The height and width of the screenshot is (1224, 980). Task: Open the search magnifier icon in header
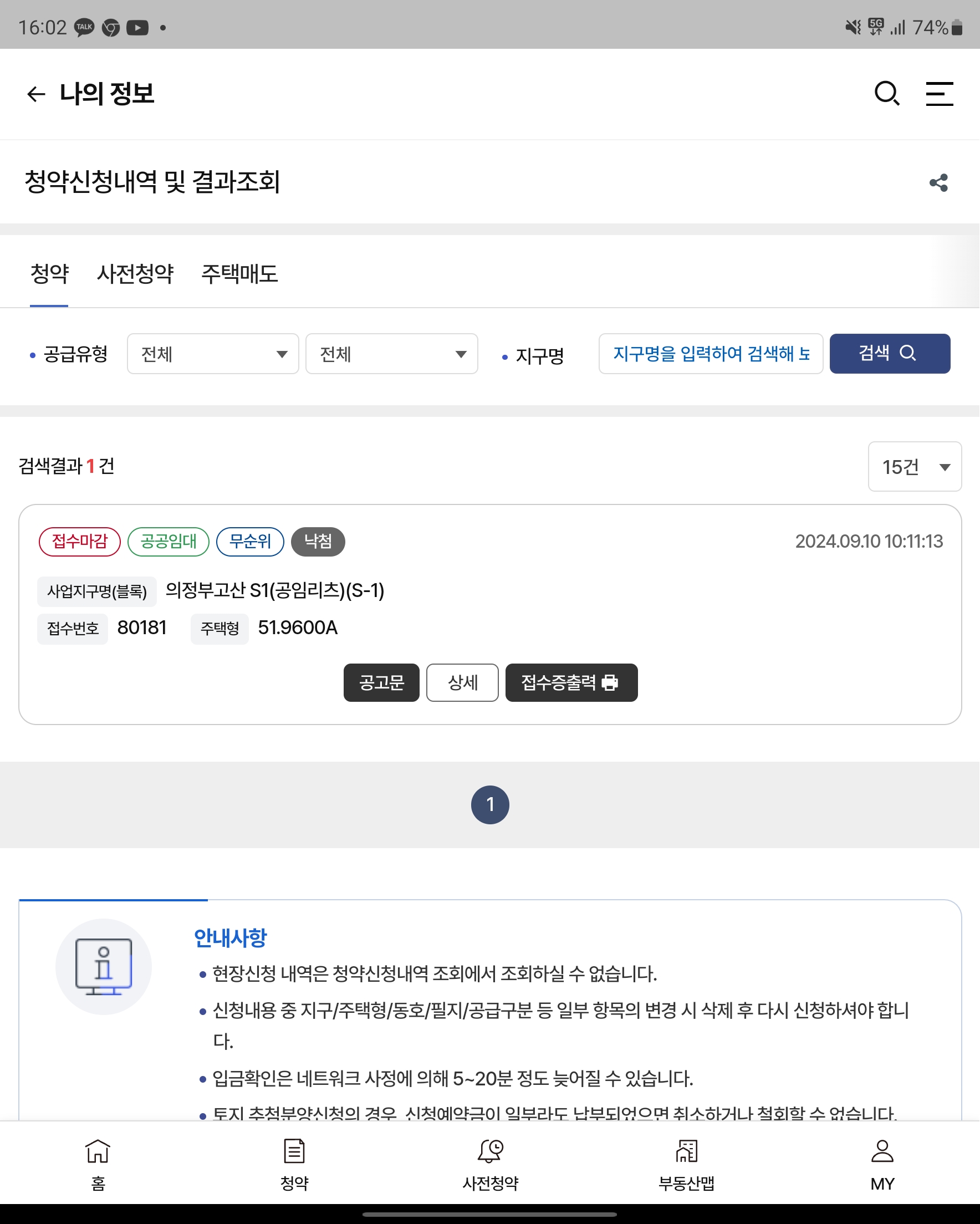[x=886, y=94]
